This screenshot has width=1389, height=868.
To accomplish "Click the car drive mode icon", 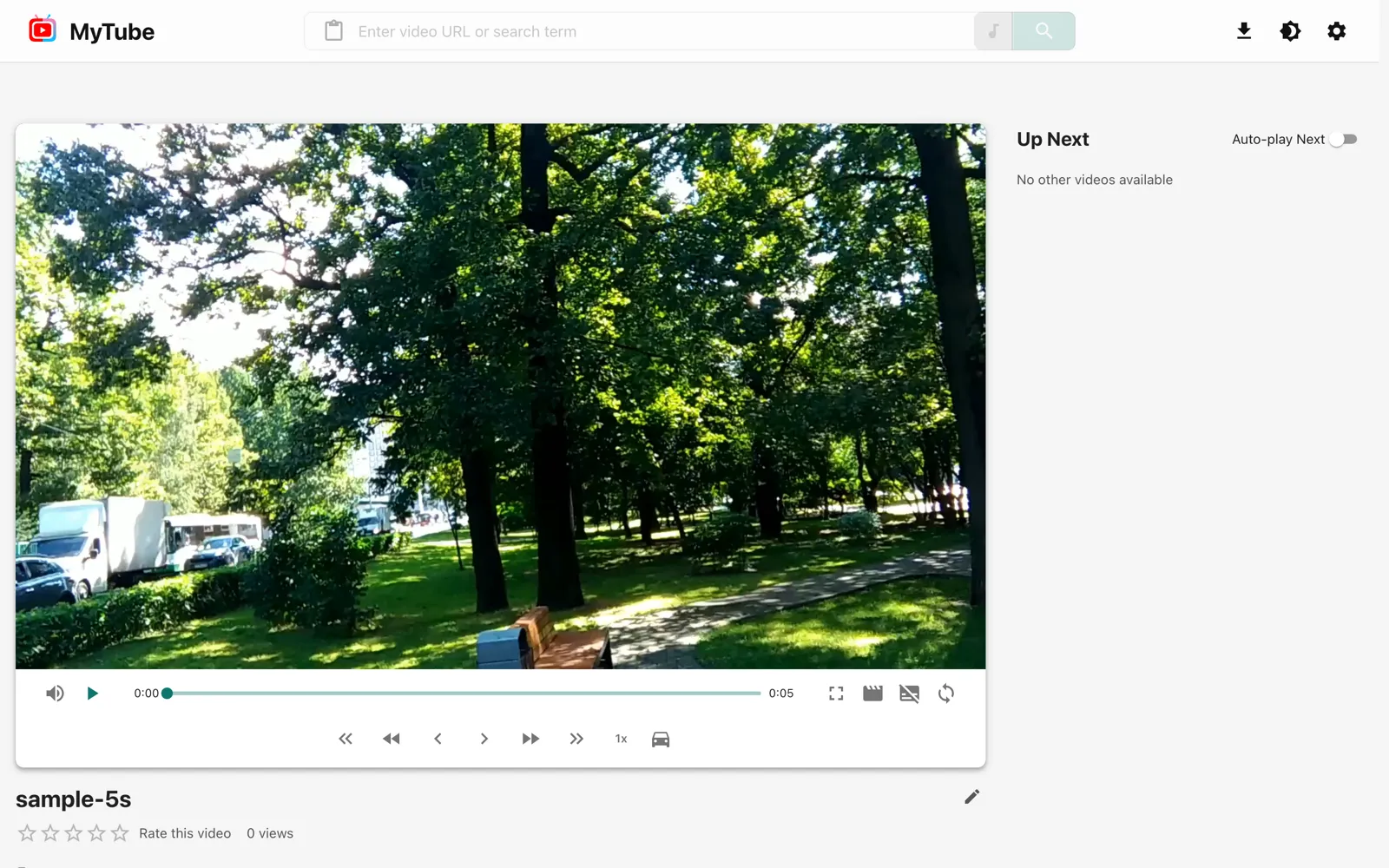I will 661,739.
